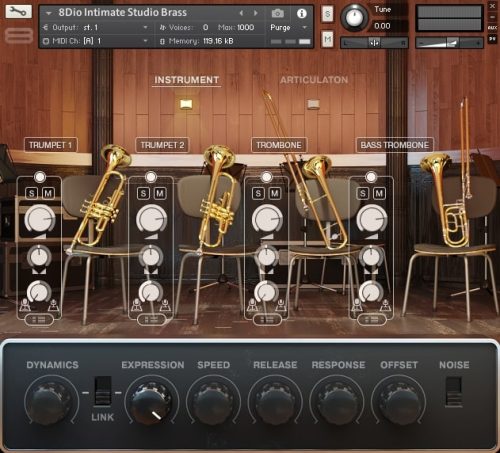The height and width of the screenshot is (453, 500).
Task: Mute the Bass Trombone channel
Action: pos(380,193)
